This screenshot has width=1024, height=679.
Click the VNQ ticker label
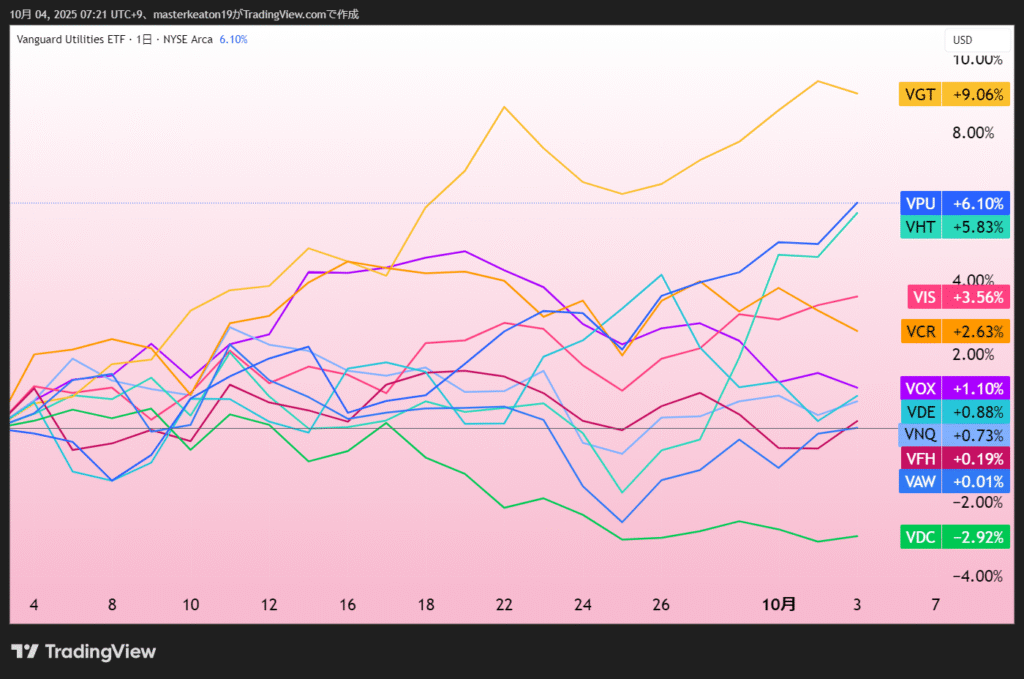click(x=920, y=435)
